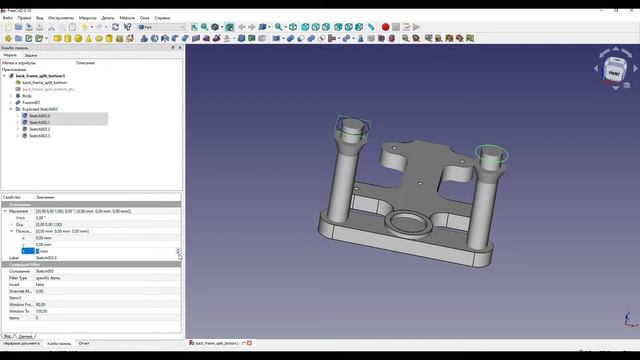This screenshot has height=360, width=640.
Task: Select the Комбо панель bottom tab
Action: click(59, 343)
